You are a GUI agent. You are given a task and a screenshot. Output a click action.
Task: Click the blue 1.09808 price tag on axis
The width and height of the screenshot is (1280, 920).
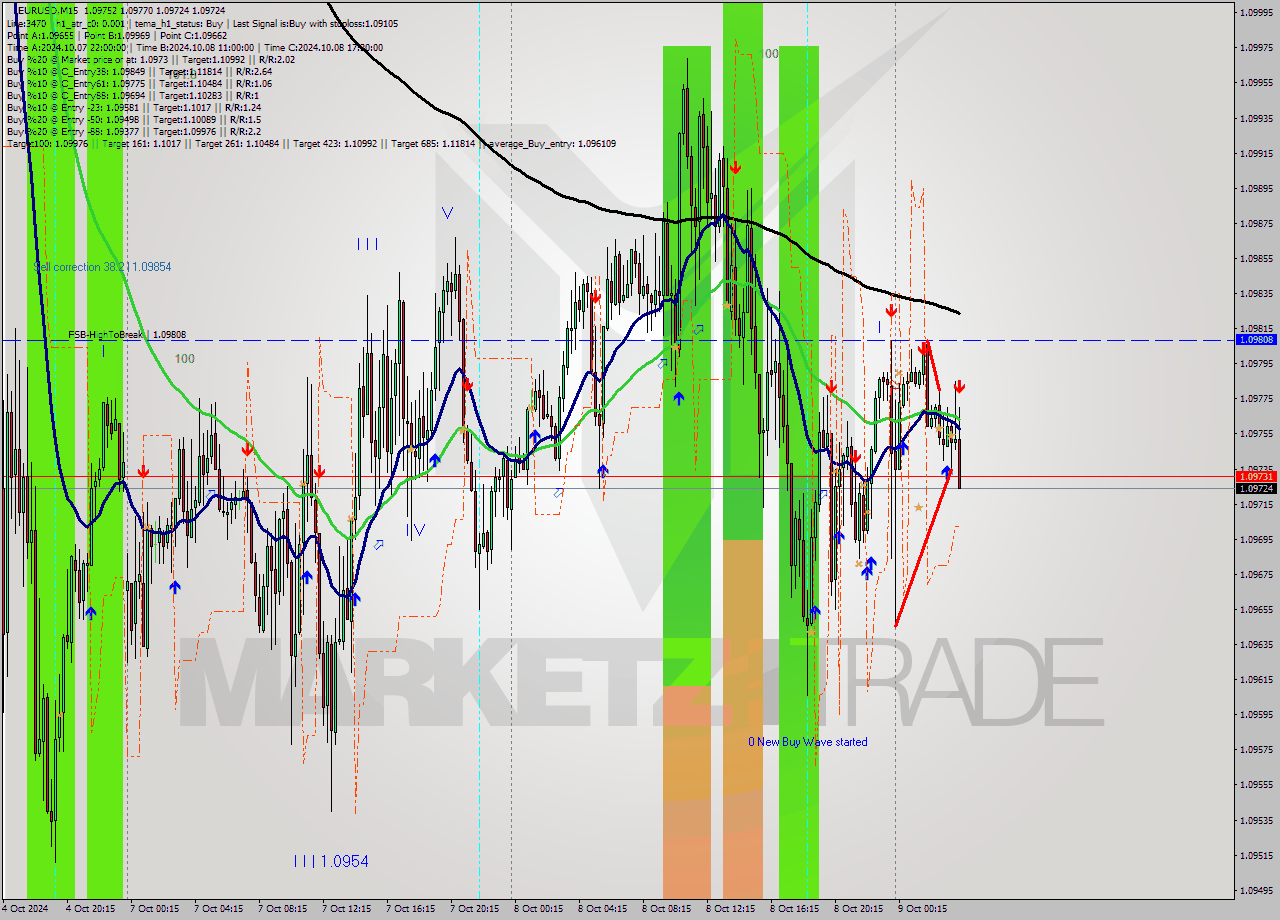(x=1256, y=340)
